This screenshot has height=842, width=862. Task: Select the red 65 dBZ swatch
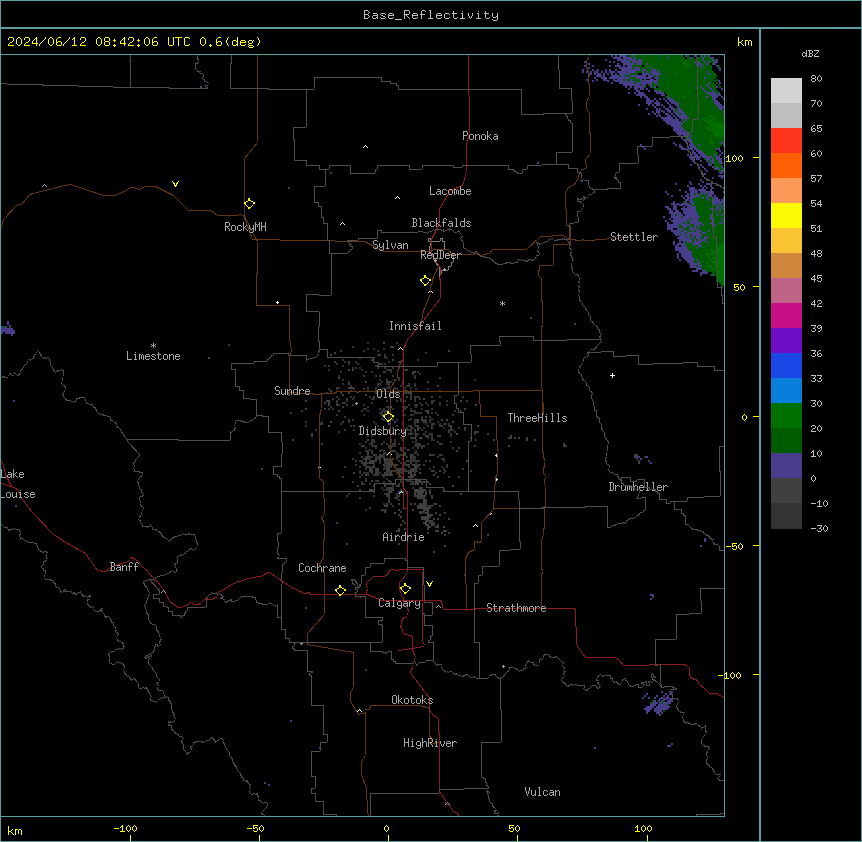786,140
